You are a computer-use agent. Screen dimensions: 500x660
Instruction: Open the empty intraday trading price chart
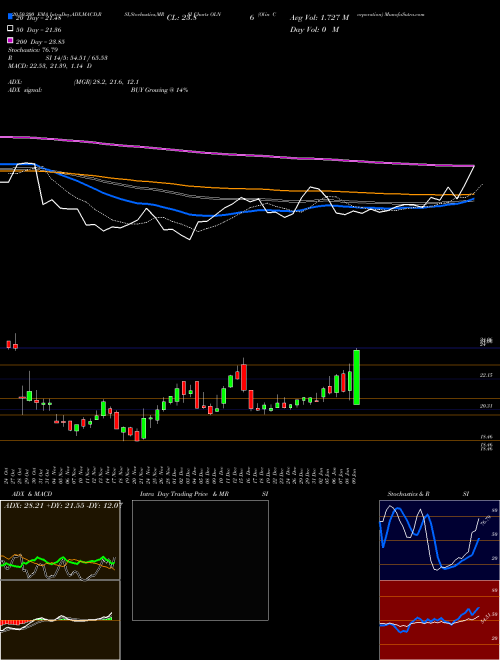200,560
